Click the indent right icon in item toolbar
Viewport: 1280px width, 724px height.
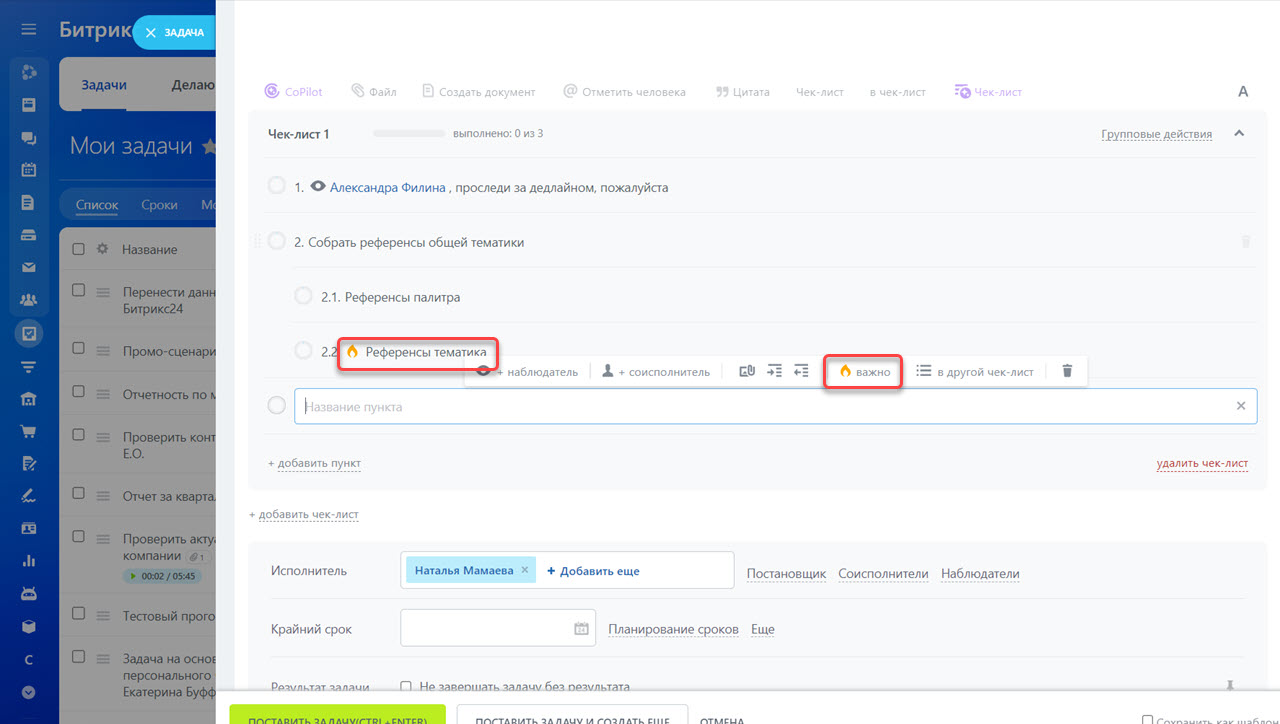(775, 371)
